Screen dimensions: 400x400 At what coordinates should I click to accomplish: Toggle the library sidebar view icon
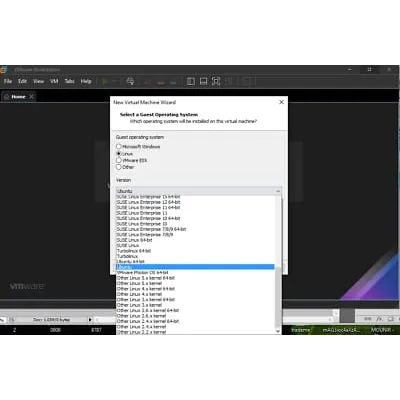click(x=191, y=81)
